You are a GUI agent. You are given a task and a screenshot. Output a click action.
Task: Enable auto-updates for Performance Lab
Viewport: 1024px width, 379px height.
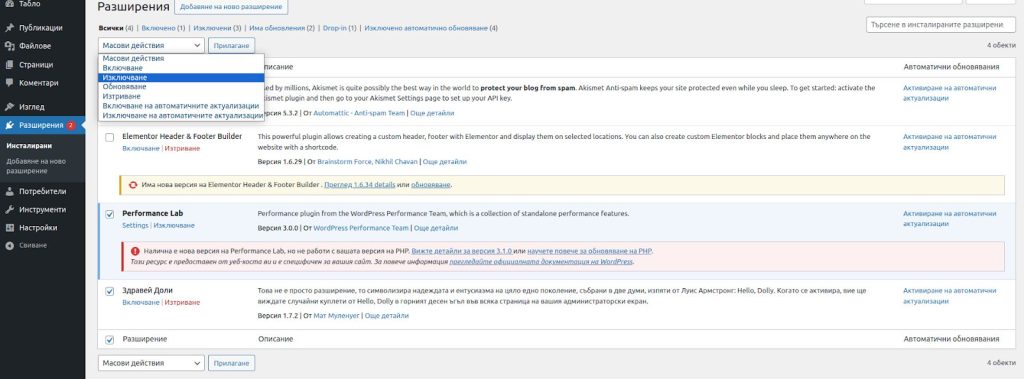click(x=950, y=219)
